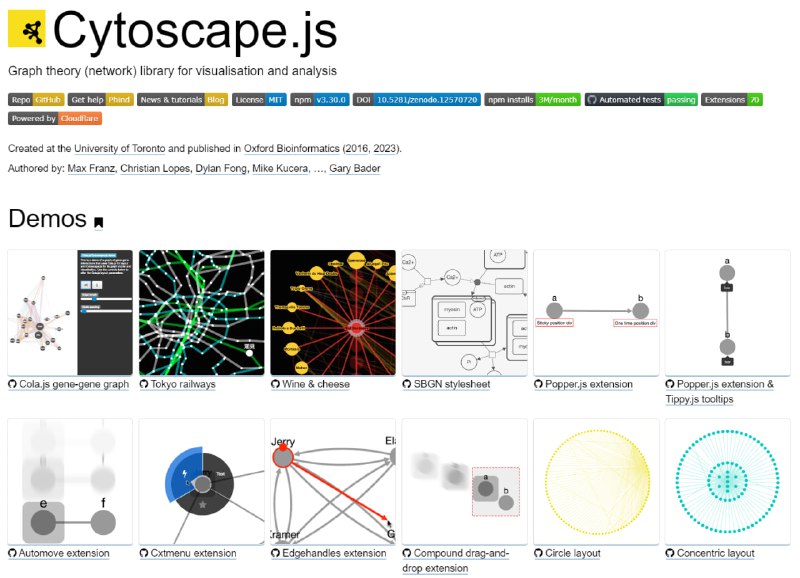Click GitHub icon next to Edgehandles extension

276,553
